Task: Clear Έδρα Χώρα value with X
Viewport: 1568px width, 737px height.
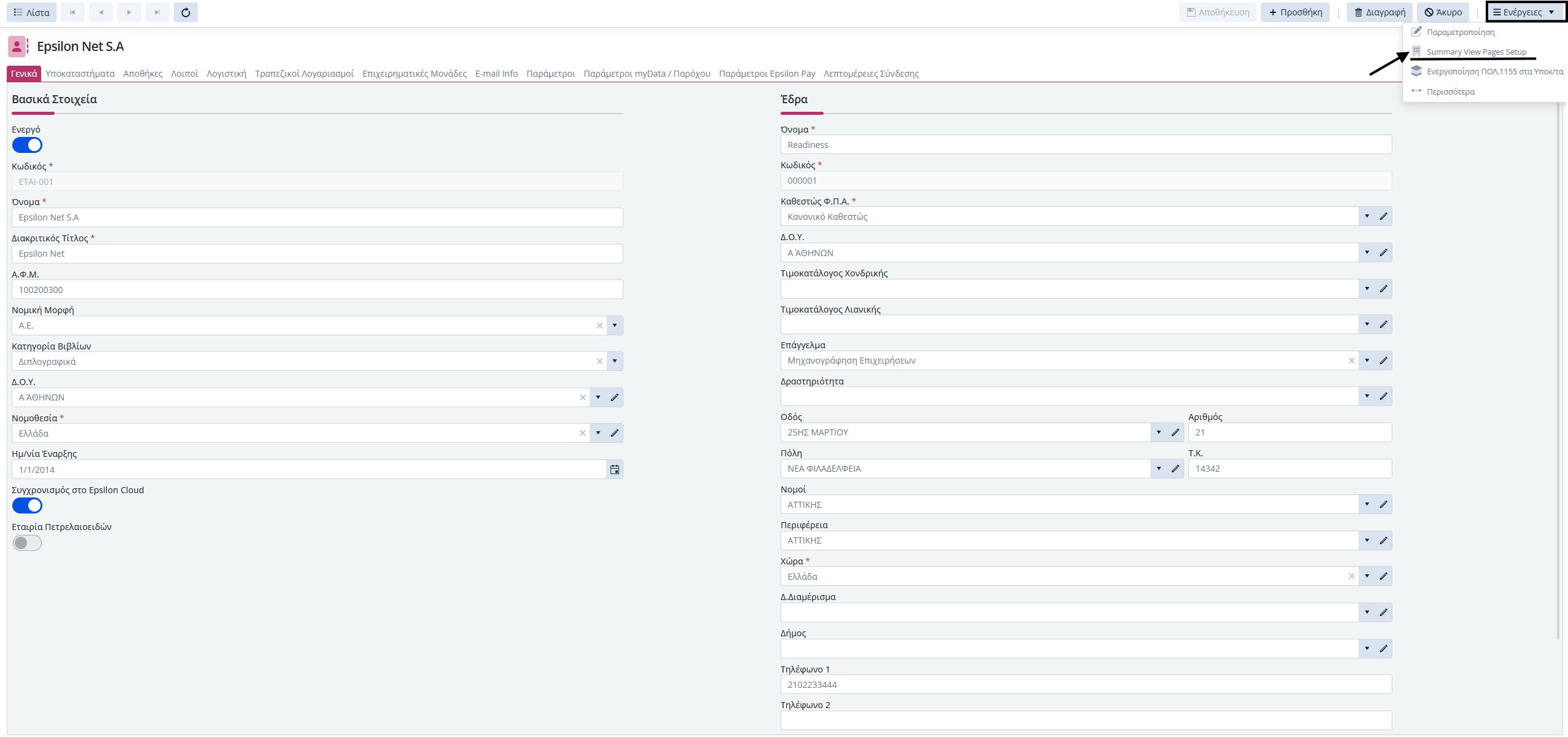Action: [x=1351, y=576]
